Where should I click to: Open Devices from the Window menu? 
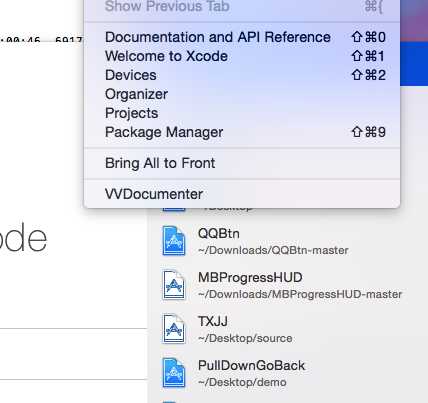coord(242,75)
